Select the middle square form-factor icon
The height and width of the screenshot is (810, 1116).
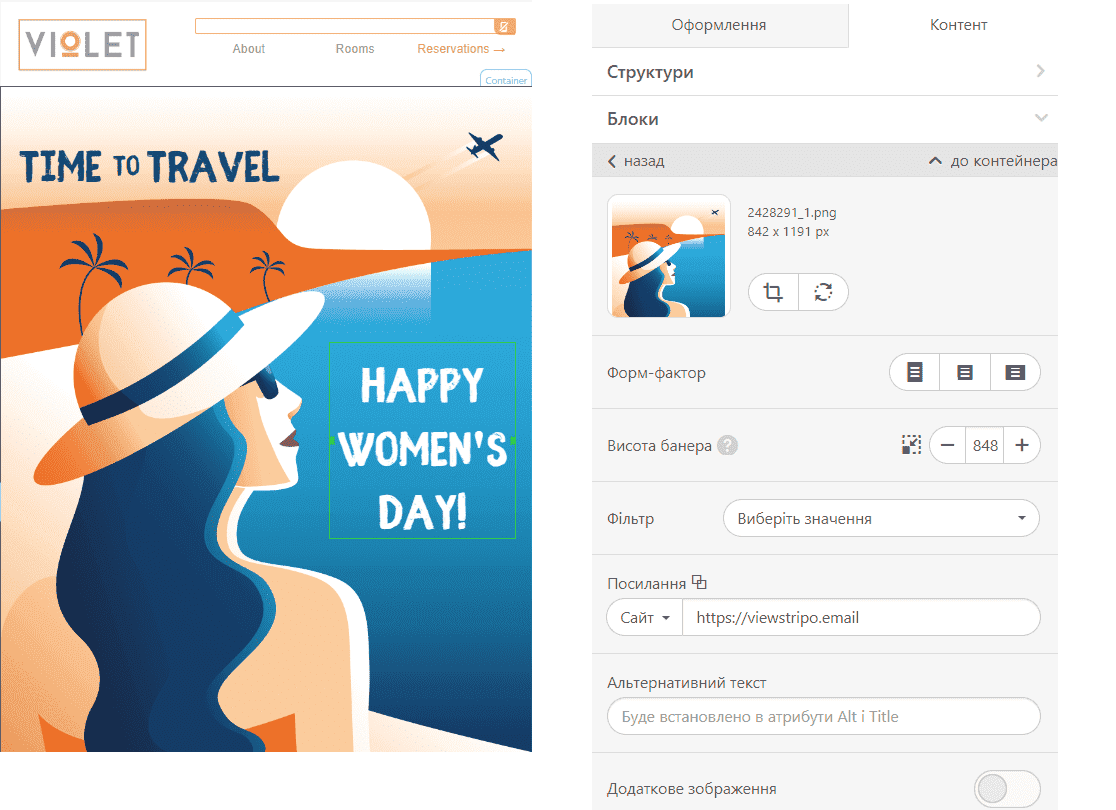[965, 372]
